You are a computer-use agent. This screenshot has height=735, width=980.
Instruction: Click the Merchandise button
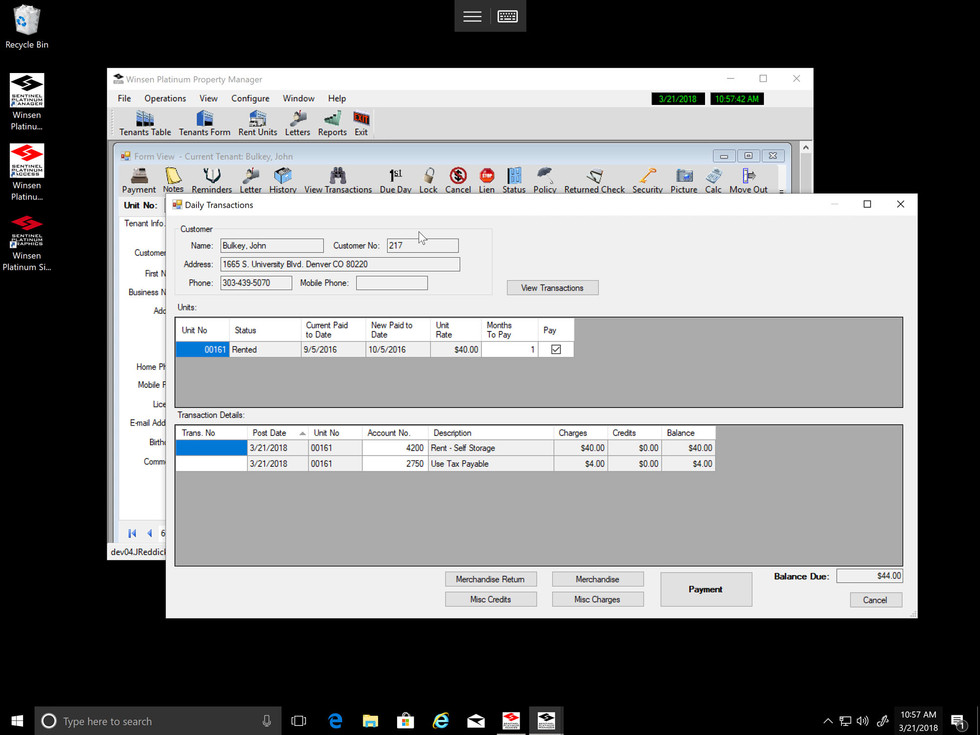click(598, 579)
